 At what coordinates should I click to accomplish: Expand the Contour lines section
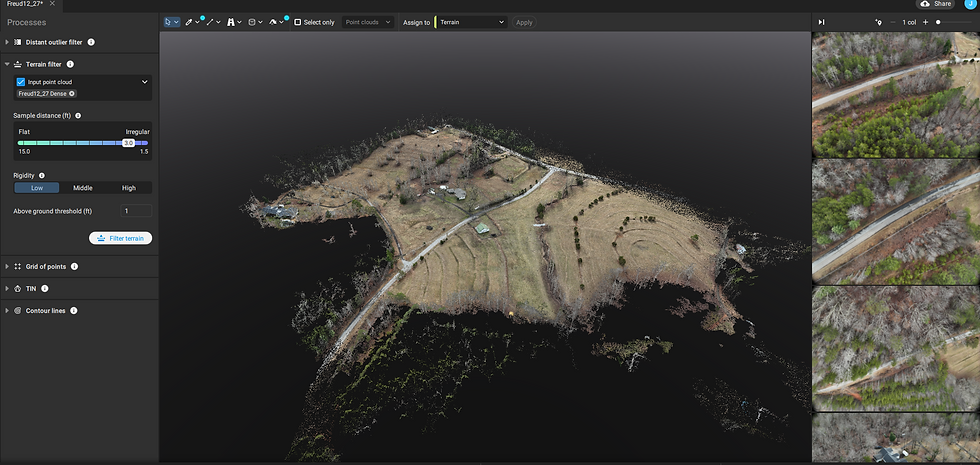7,310
